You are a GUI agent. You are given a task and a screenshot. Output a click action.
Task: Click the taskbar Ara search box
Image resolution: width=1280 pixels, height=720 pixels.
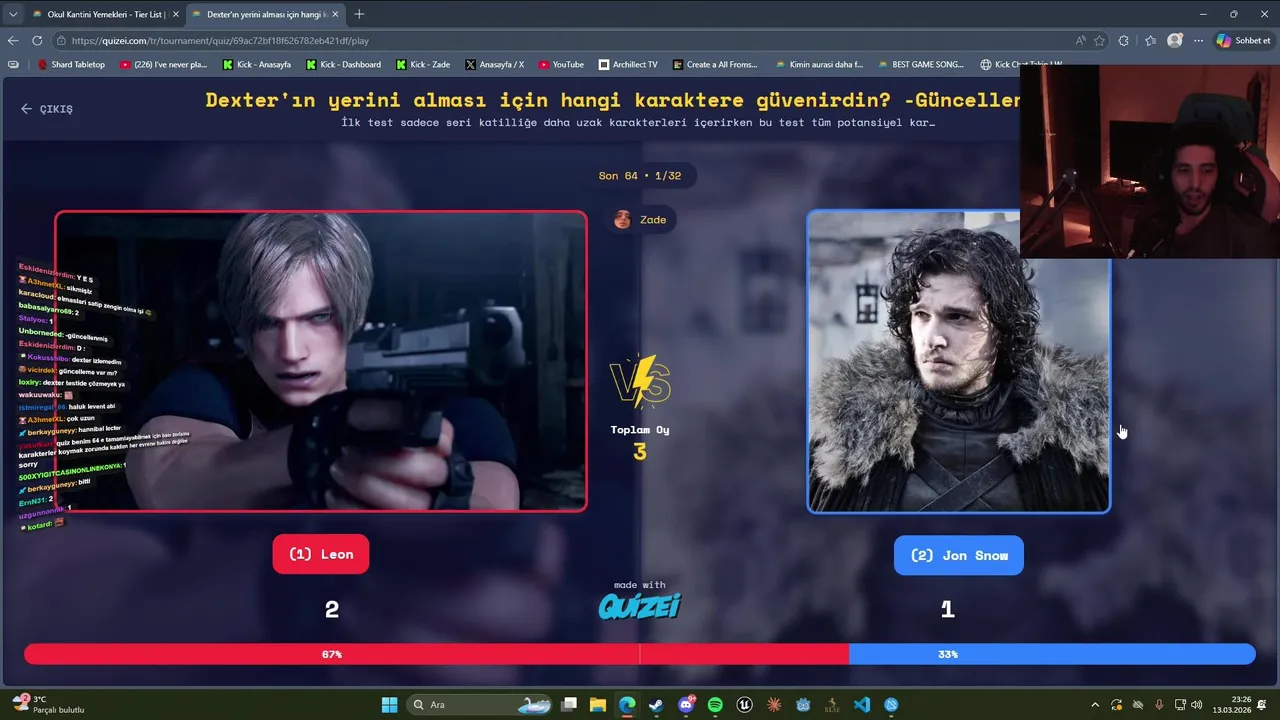coord(477,705)
